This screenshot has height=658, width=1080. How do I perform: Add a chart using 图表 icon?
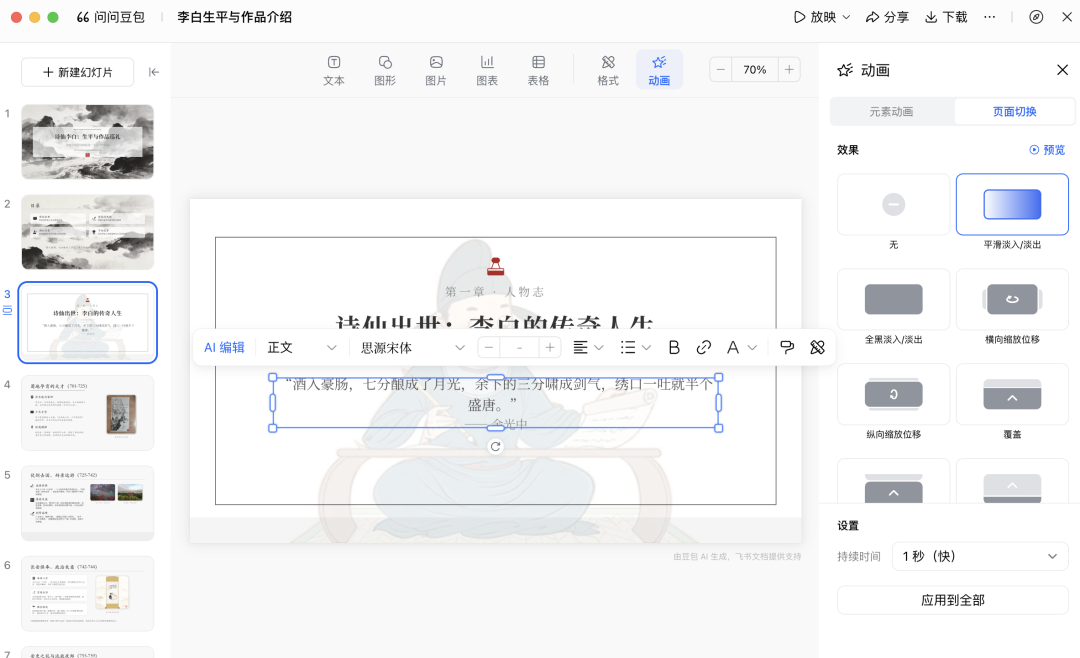(x=487, y=70)
